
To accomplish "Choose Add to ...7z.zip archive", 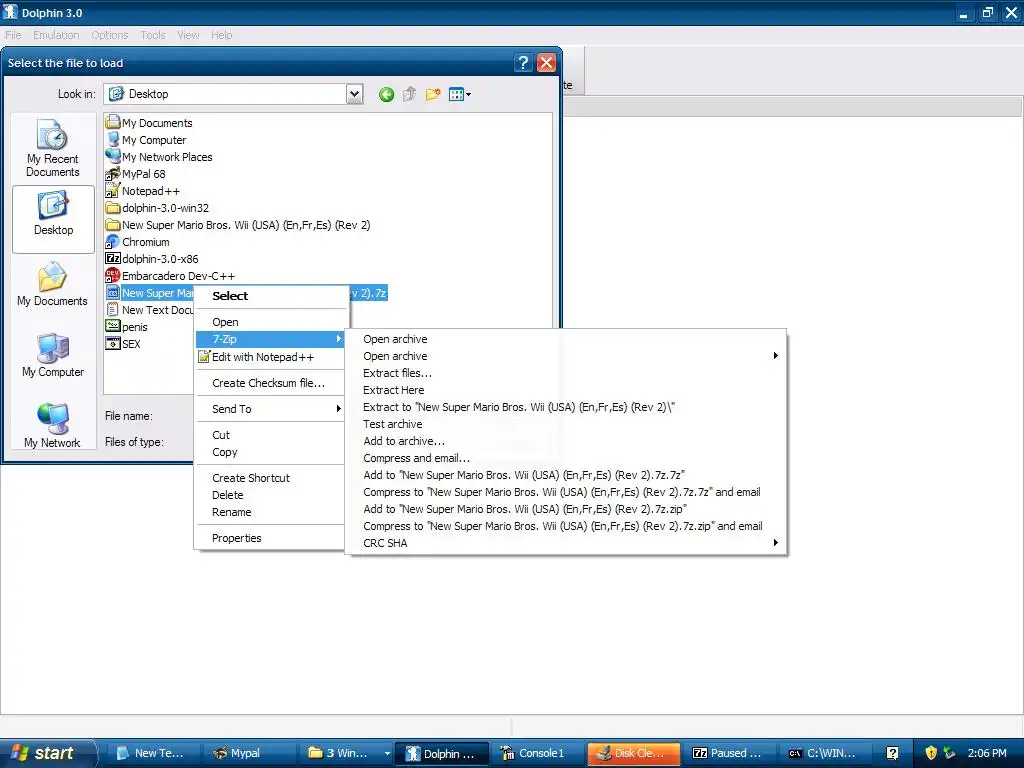I will [x=566, y=509].
